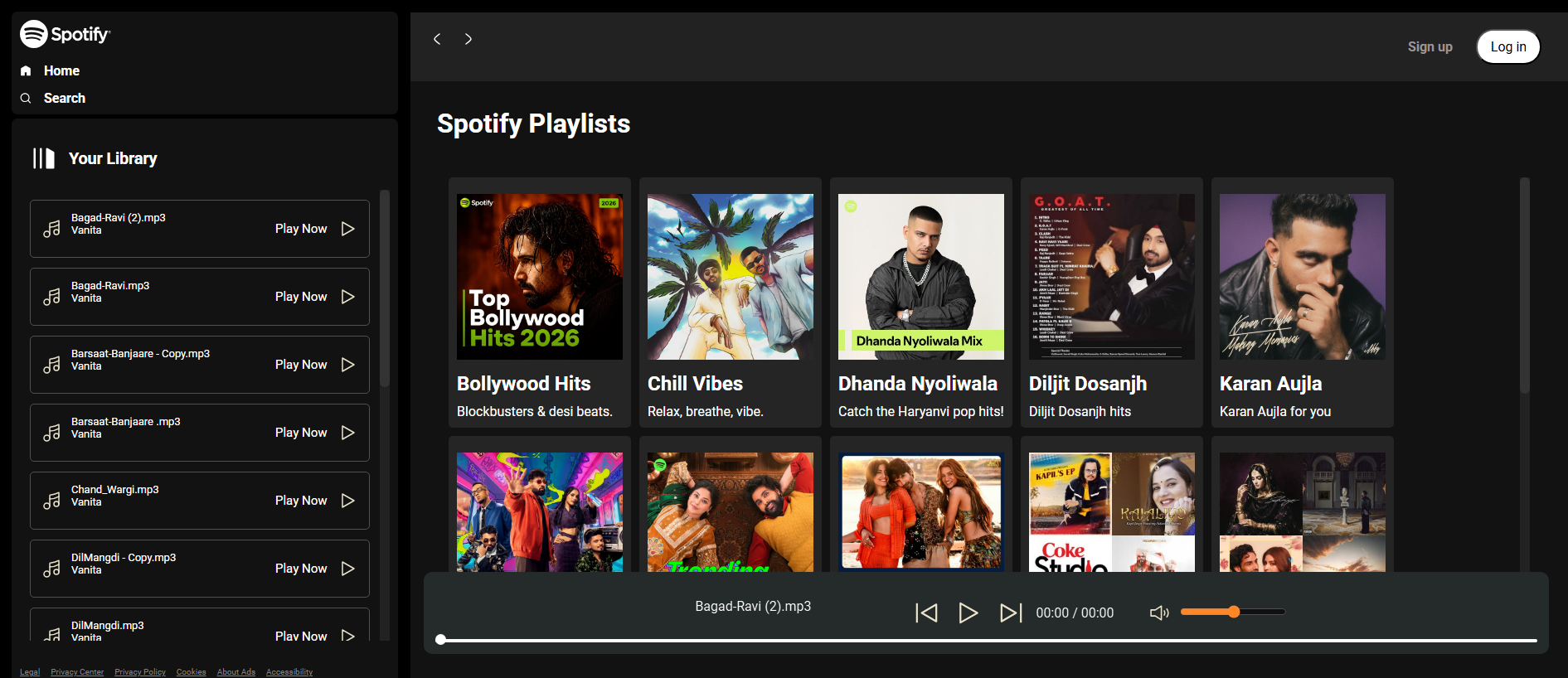The width and height of the screenshot is (1568, 678).
Task: Skip to the next track
Action: coord(1011,613)
